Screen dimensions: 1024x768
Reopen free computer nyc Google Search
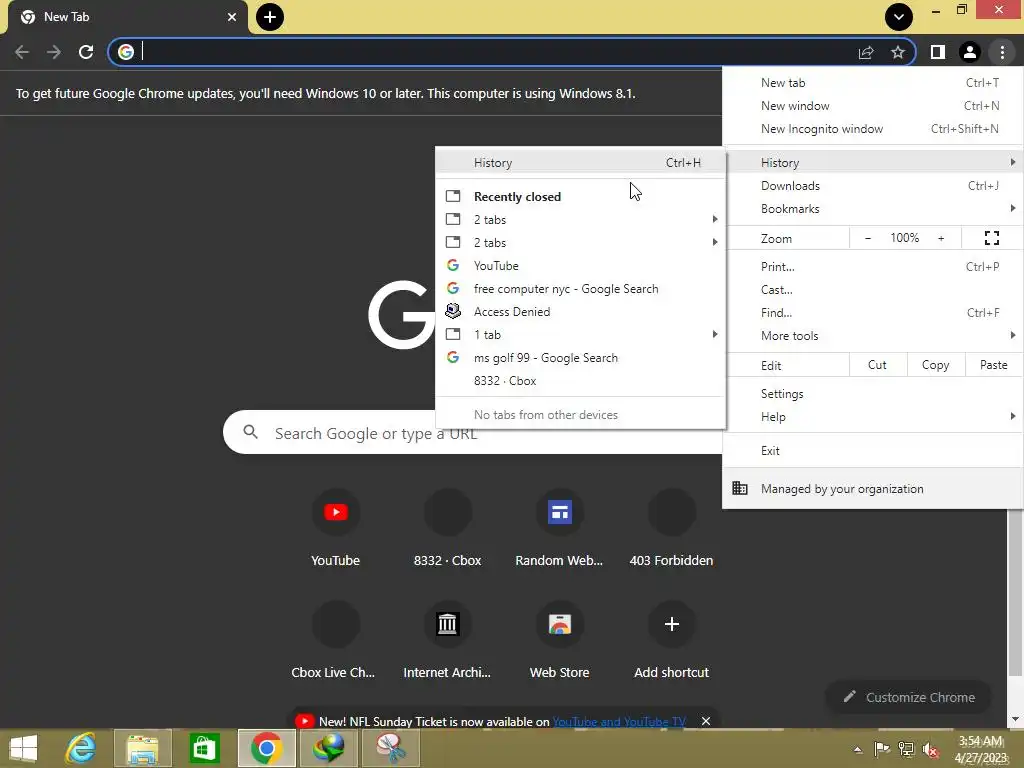(580, 289)
